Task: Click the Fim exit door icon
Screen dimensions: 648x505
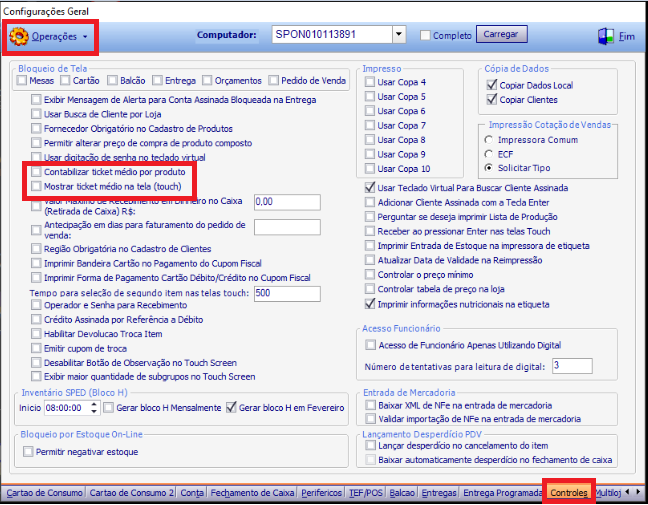Action: point(606,36)
